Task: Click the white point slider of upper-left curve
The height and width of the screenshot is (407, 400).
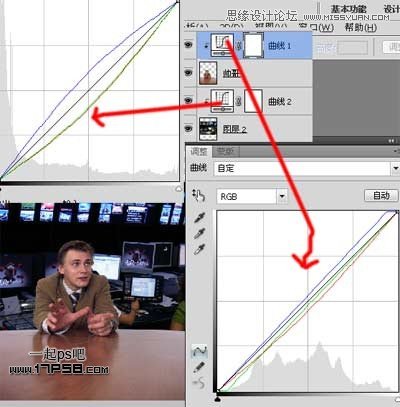Action: 178,189
